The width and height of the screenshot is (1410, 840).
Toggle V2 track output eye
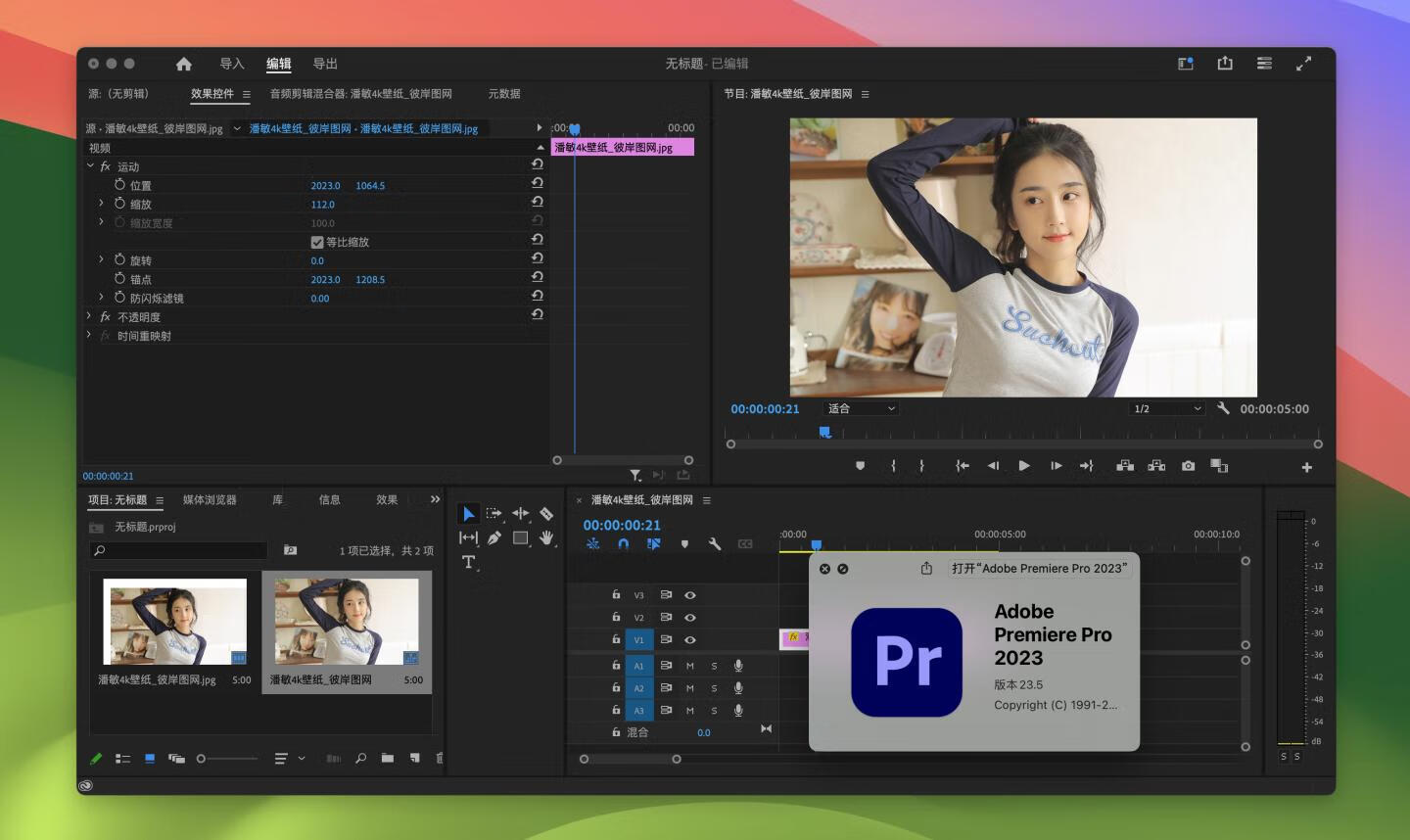click(x=690, y=618)
